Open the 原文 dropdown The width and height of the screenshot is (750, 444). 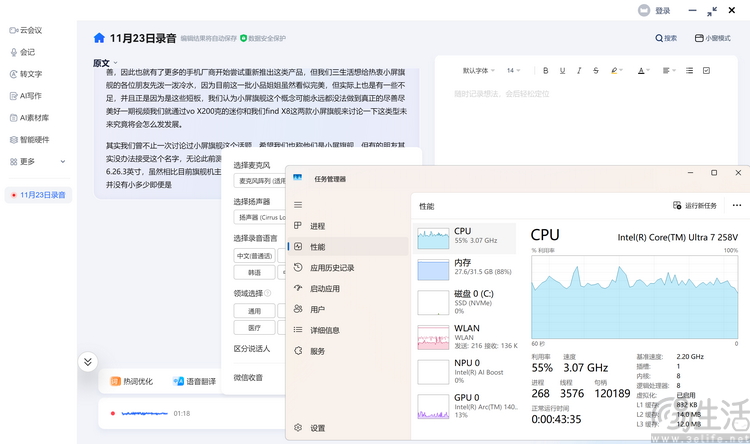pos(105,63)
